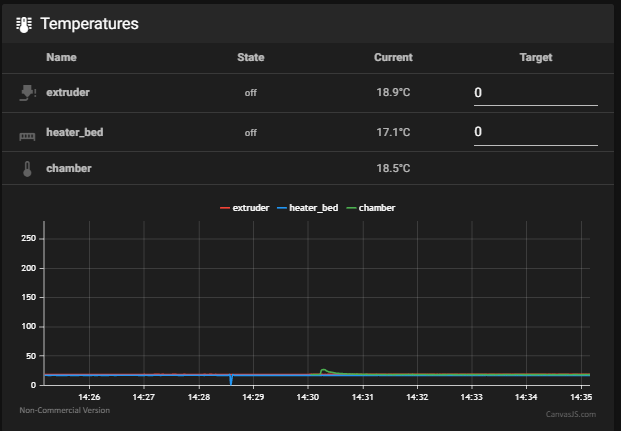Click the extruder 18.9°C reading
This screenshot has height=431, width=621.
coord(393,92)
